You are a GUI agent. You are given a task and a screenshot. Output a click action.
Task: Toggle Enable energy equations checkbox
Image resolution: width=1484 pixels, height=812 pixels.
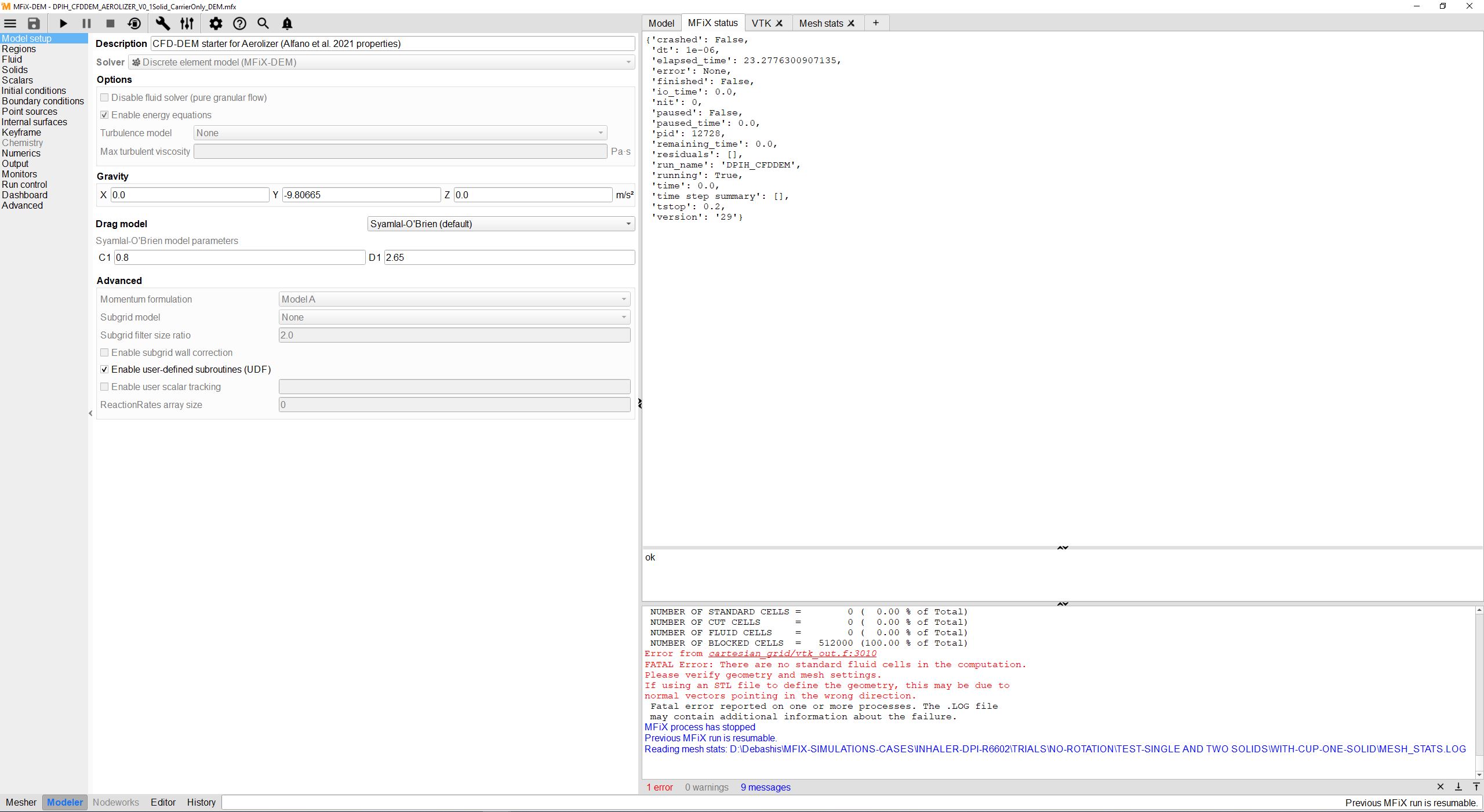coord(104,115)
